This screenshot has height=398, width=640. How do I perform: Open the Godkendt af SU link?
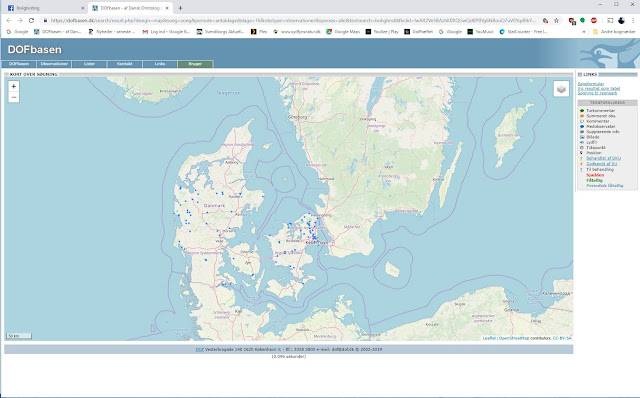(x=602, y=164)
